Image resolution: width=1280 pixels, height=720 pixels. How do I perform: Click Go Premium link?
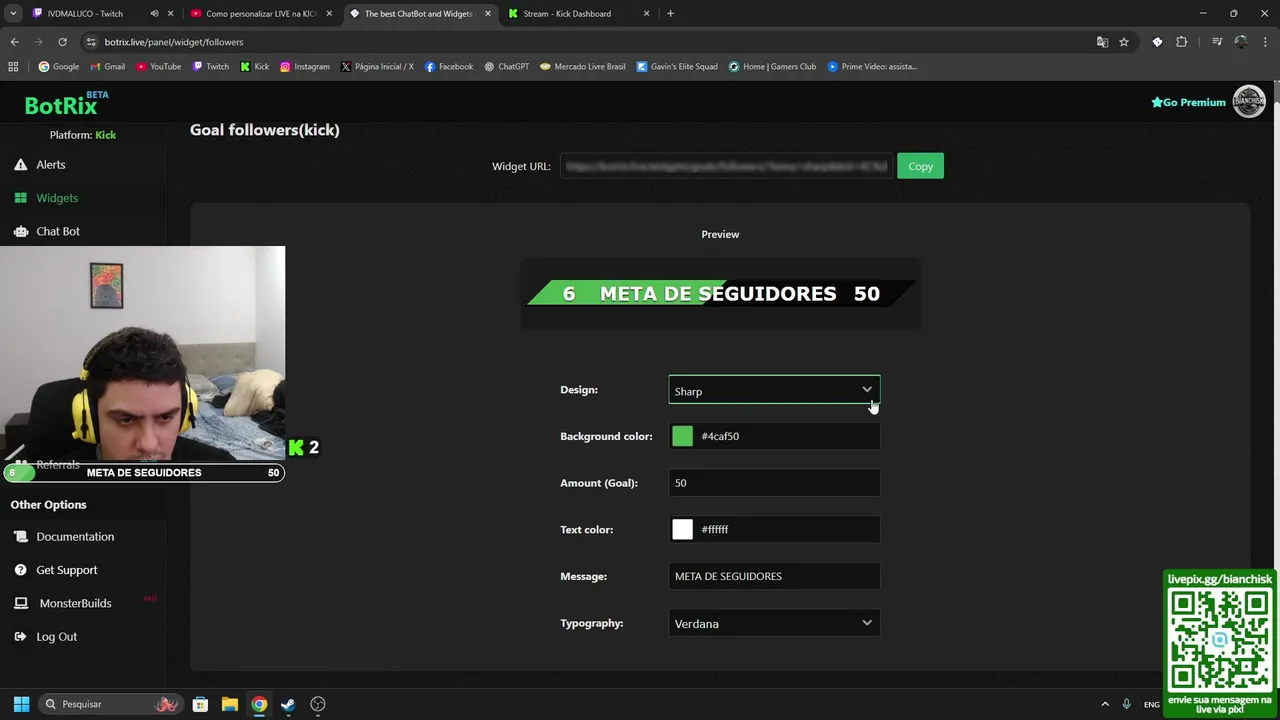tap(1188, 102)
